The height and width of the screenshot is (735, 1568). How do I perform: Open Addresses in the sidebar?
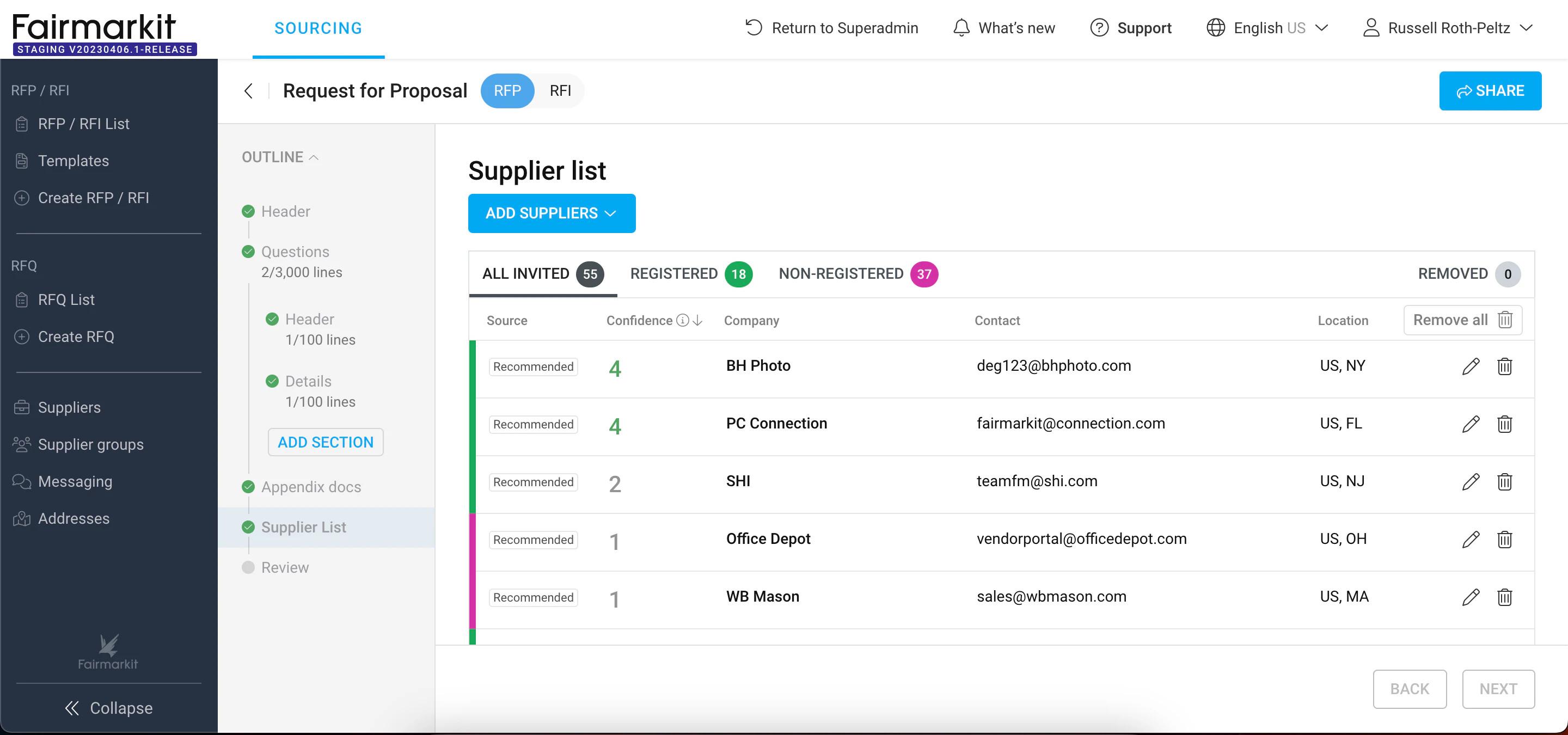(x=73, y=518)
